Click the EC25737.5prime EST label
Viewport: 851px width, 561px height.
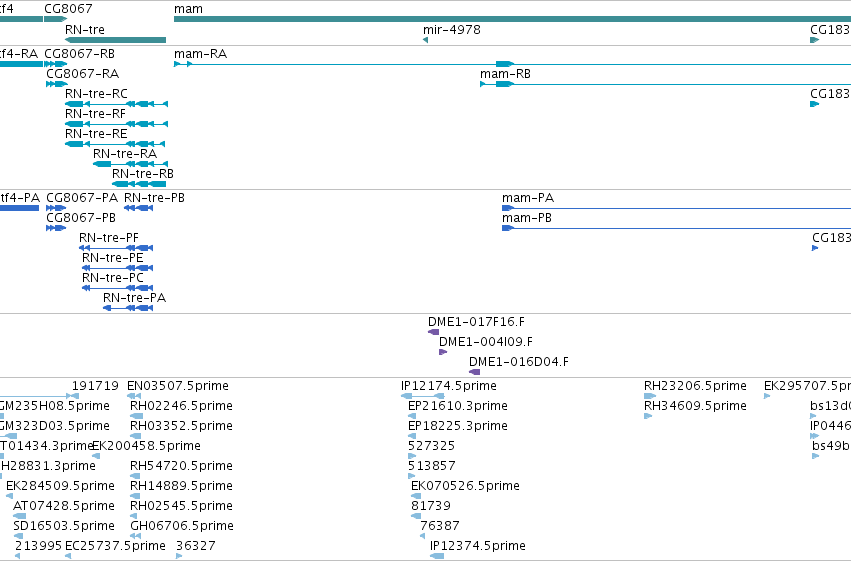pos(115,546)
